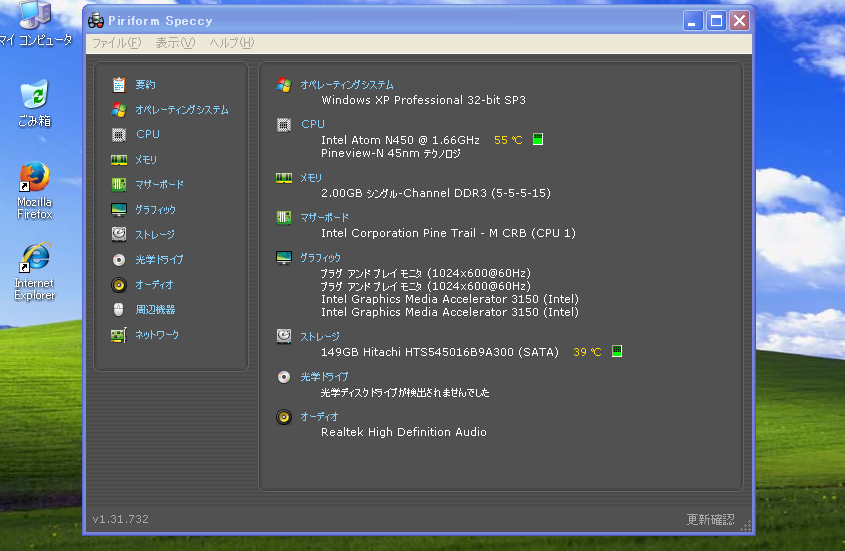
Task: Click the memory (メモリ) RAM icon in sidebar
Action: (119, 160)
